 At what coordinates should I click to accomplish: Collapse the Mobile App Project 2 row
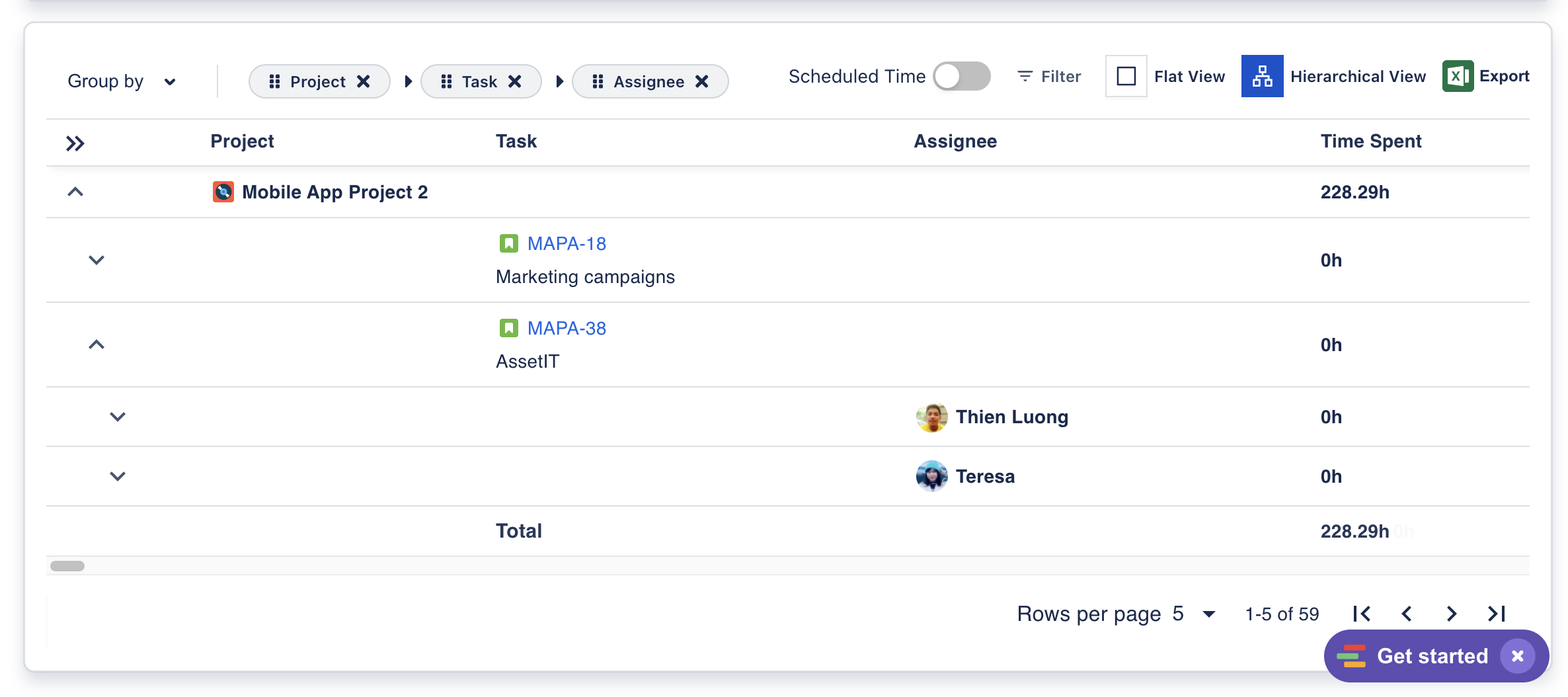pos(75,192)
